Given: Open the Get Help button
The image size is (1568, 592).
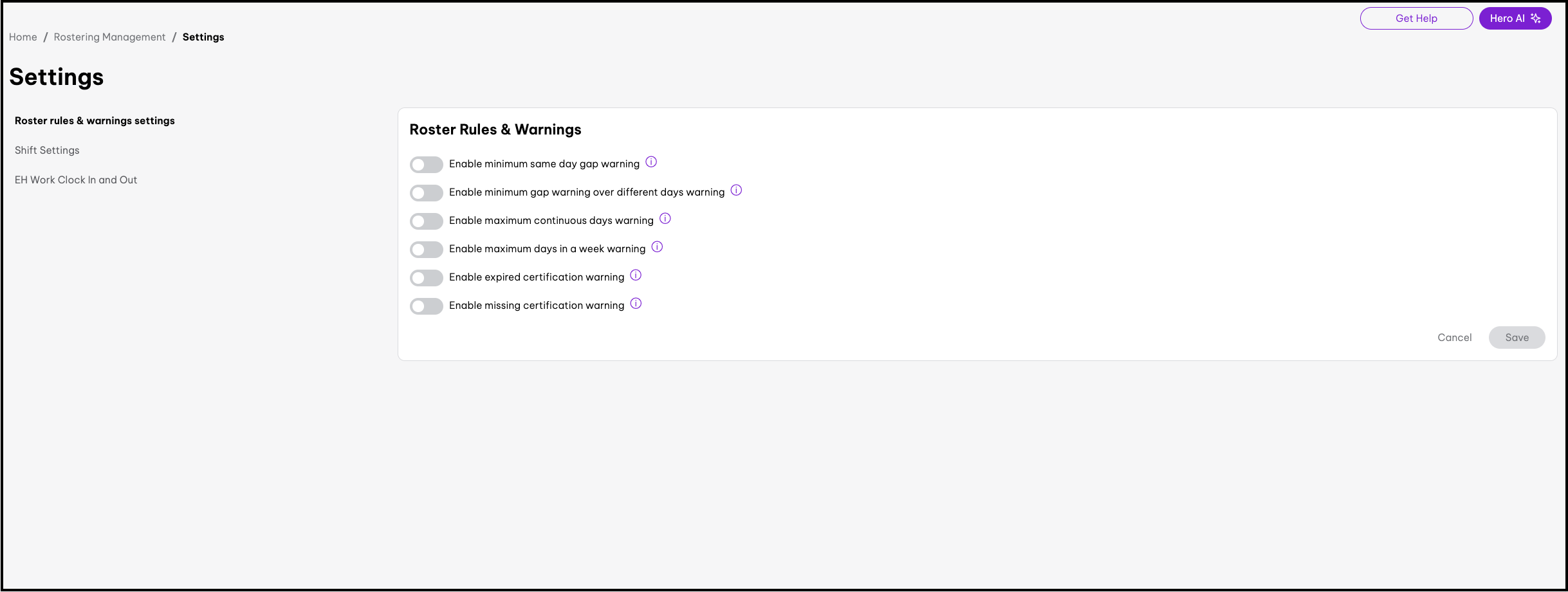Looking at the screenshot, I should (1416, 19).
